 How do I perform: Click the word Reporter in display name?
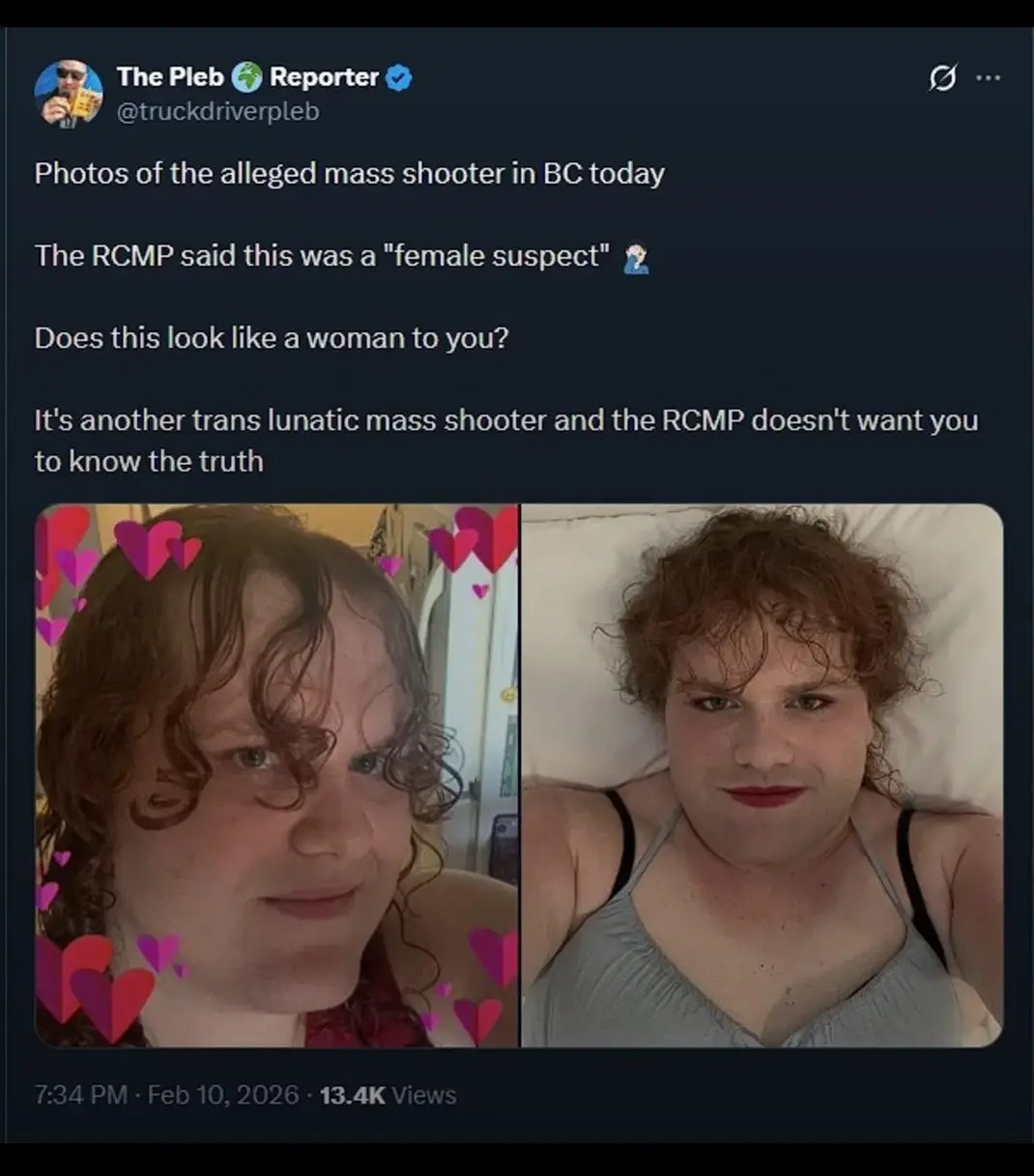click(324, 77)
